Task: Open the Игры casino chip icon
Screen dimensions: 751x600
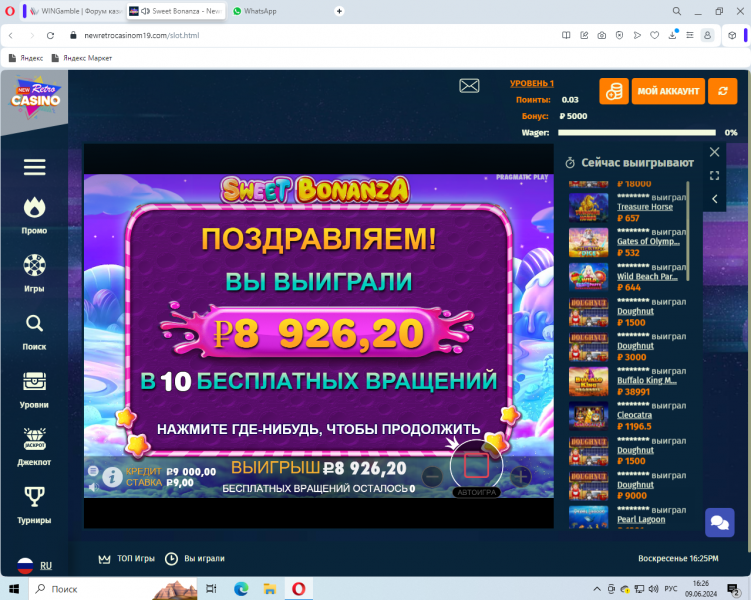Action: [x=34, y=265]
